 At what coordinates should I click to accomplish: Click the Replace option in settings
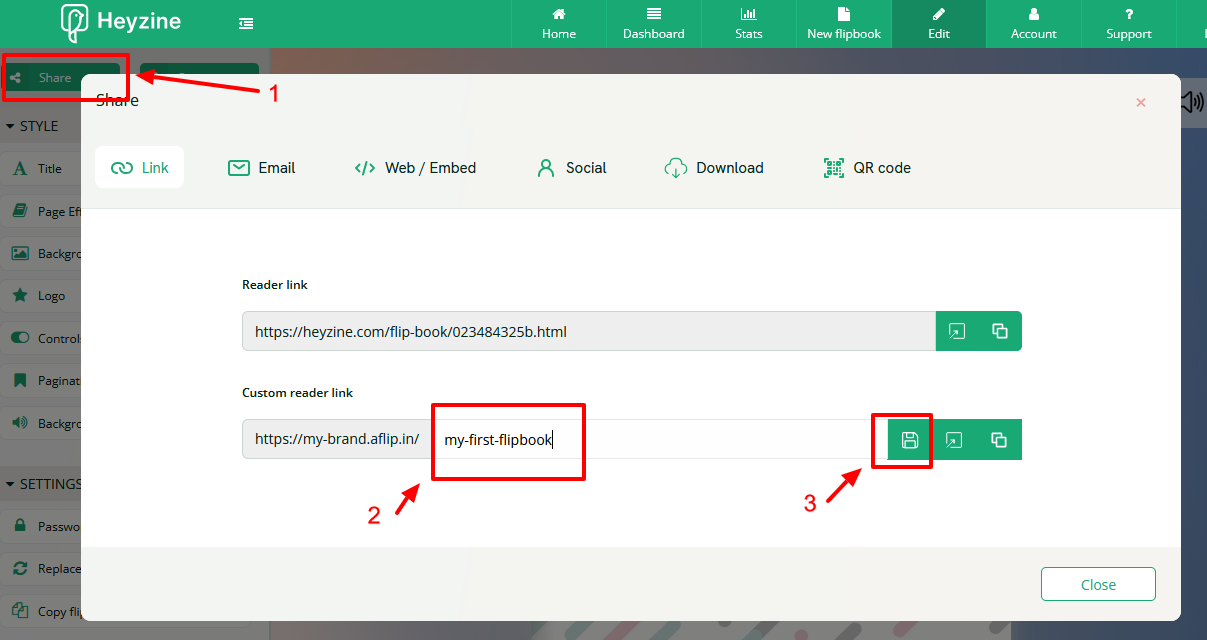click(40, 569)
